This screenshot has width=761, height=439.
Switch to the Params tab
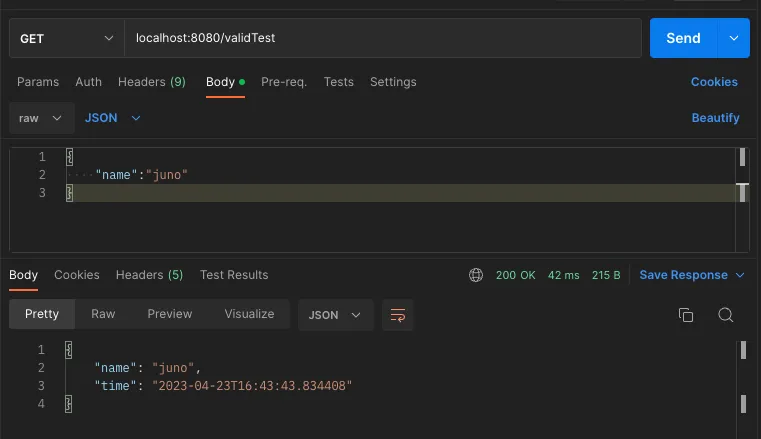[x=38, y=82]
